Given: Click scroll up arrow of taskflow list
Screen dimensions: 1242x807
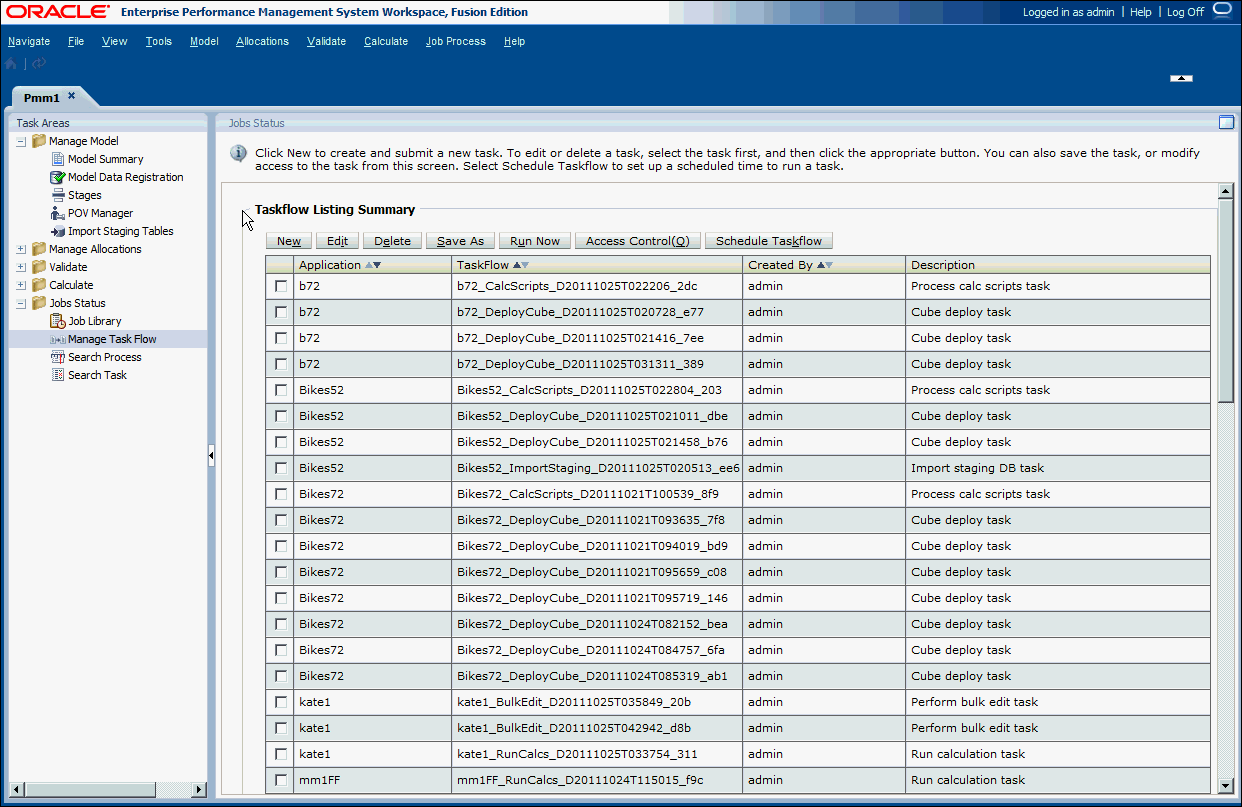Looking at the screenshot, I should (x=1225, y=191).
